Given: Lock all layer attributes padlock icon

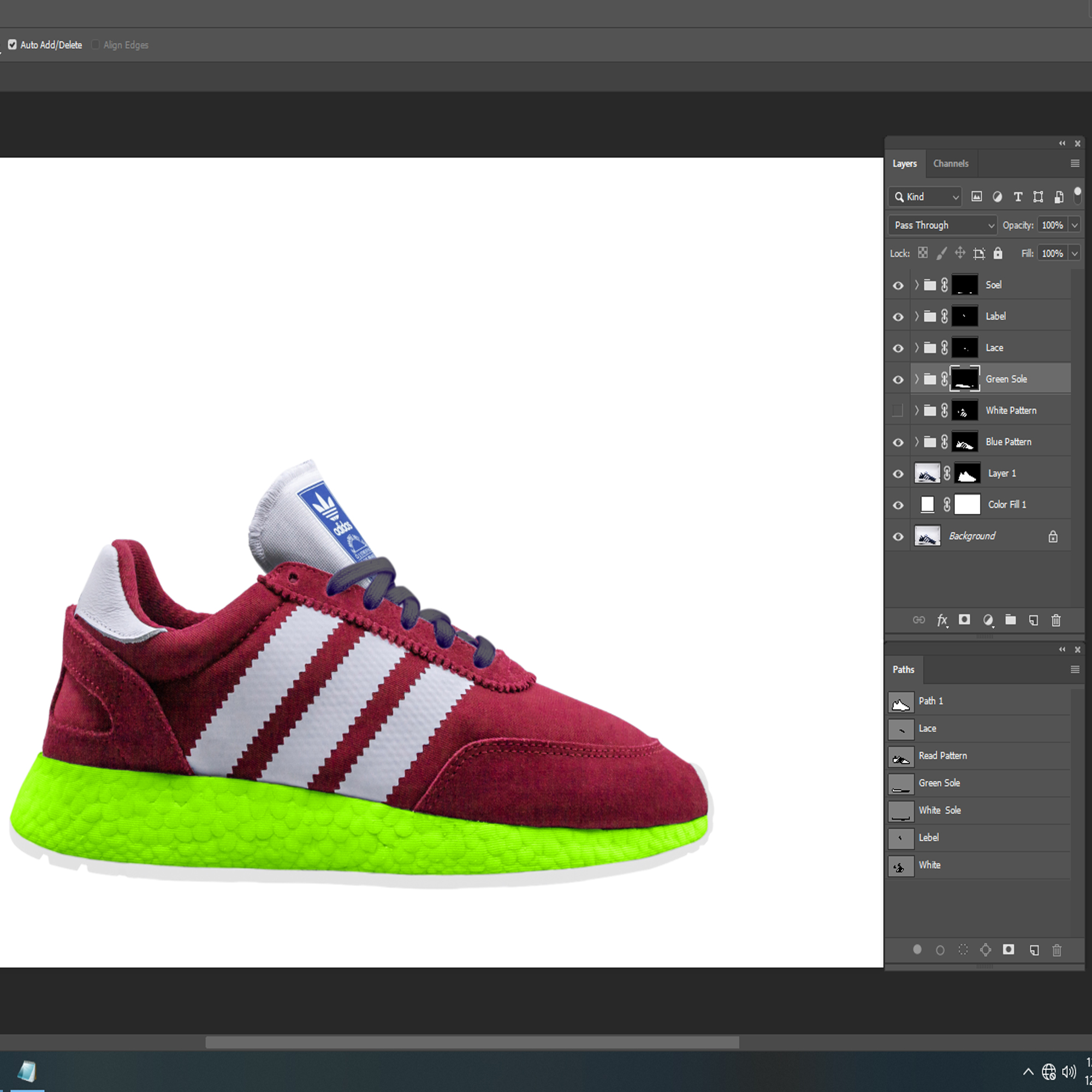Looking at the screenshot, I should click(x=998, y=253).
